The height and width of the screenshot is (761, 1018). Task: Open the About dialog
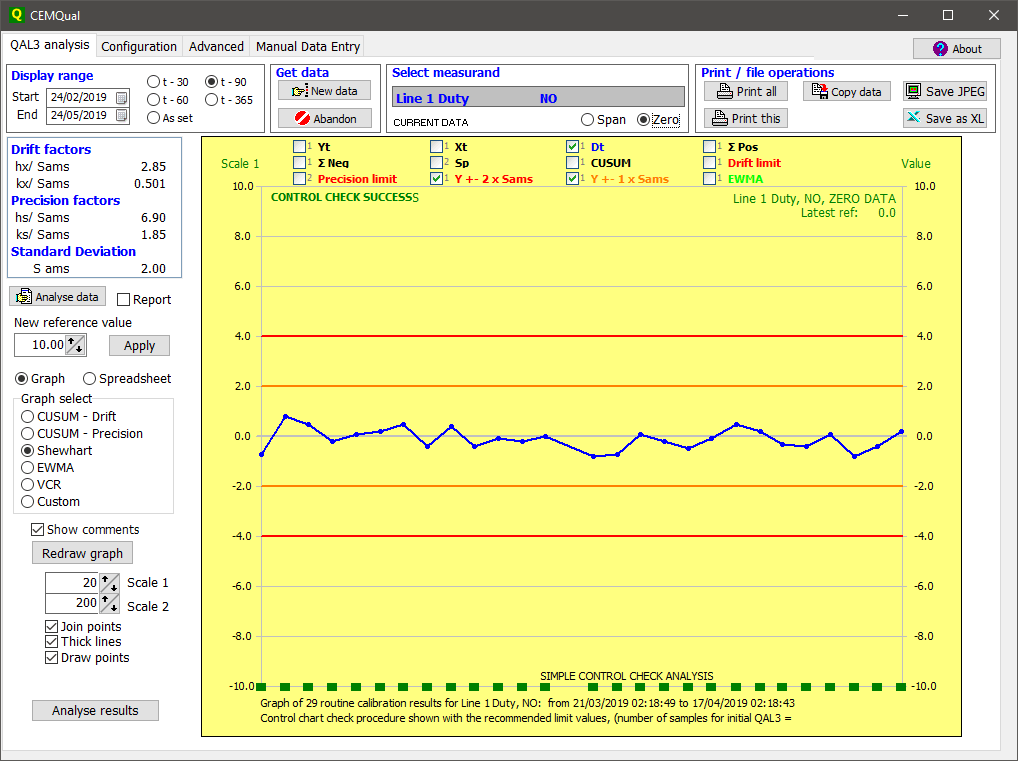pyautogui.click(x=956, y=48)
